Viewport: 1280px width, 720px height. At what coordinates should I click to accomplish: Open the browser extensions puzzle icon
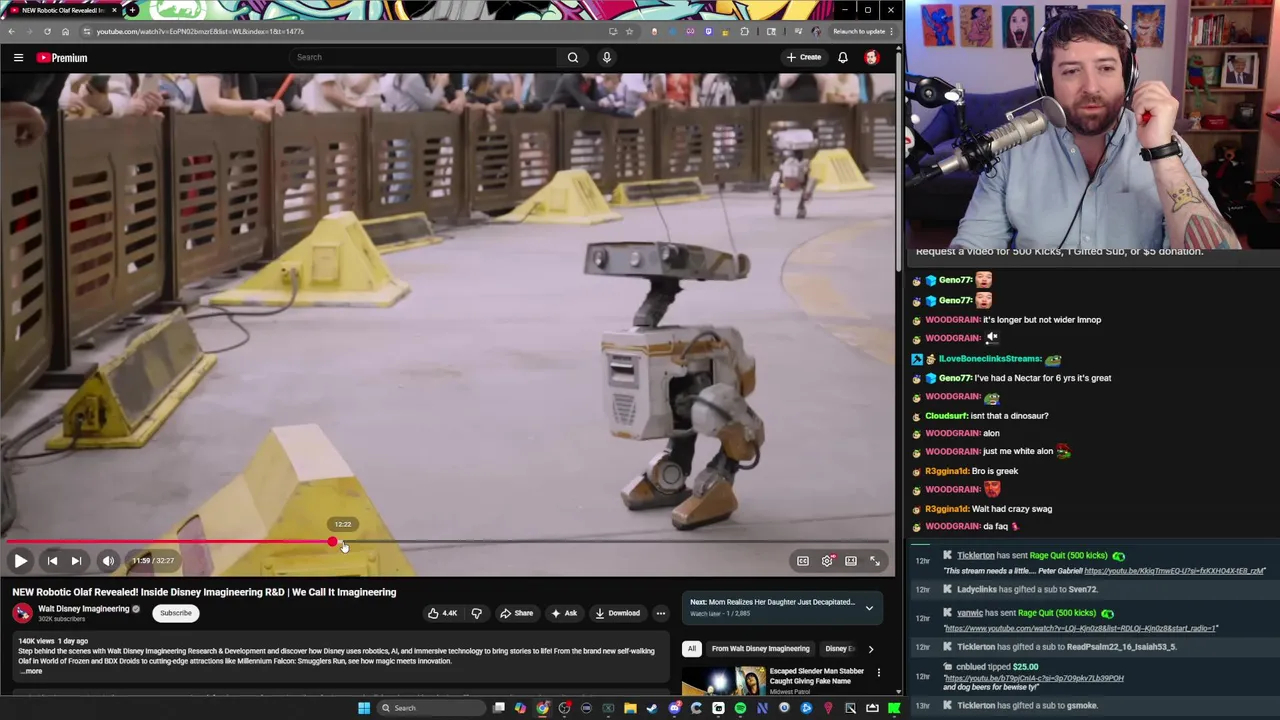(744, 31)
